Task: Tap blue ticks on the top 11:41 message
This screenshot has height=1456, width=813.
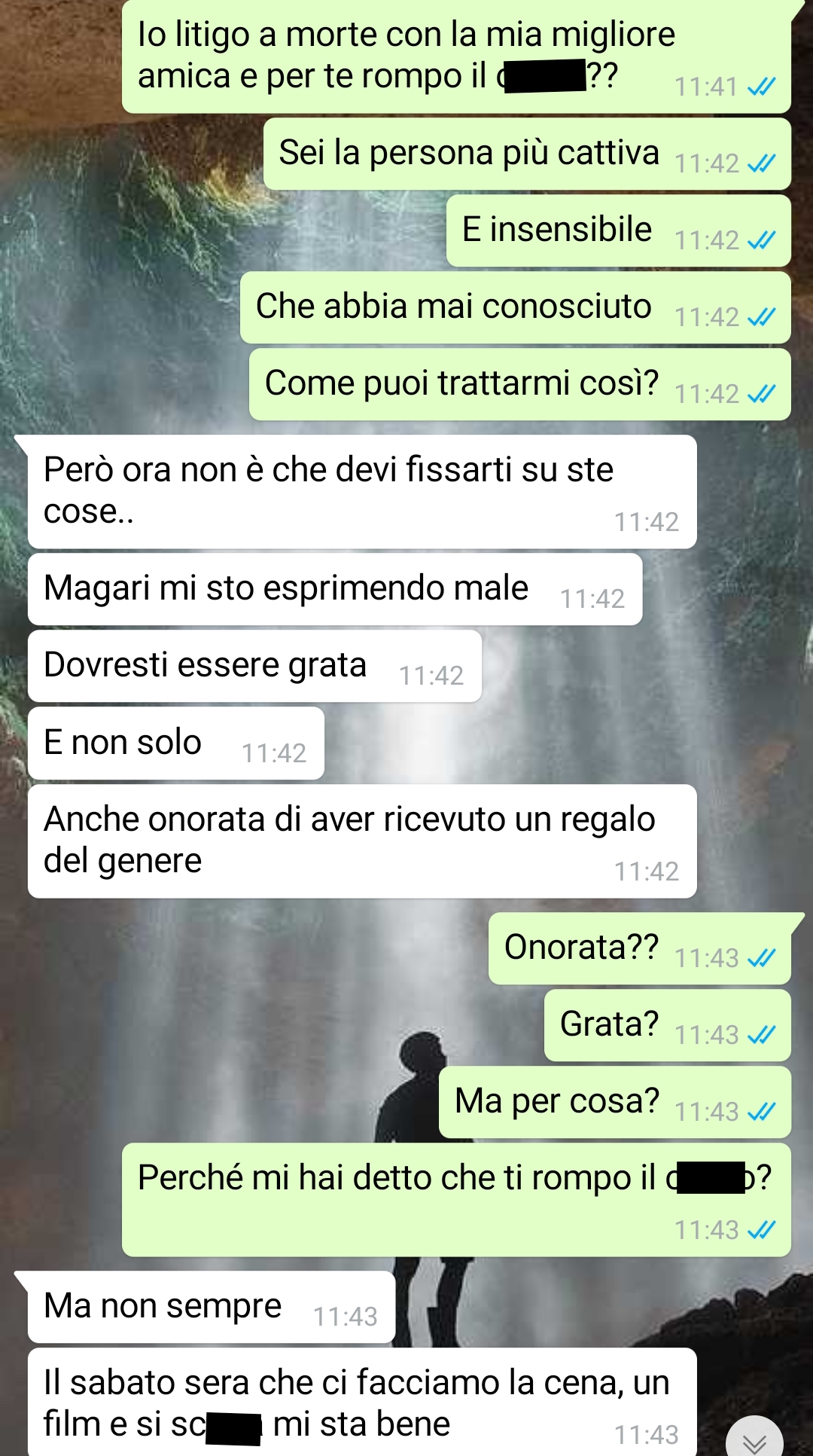Action: click(x=761, y=87)
